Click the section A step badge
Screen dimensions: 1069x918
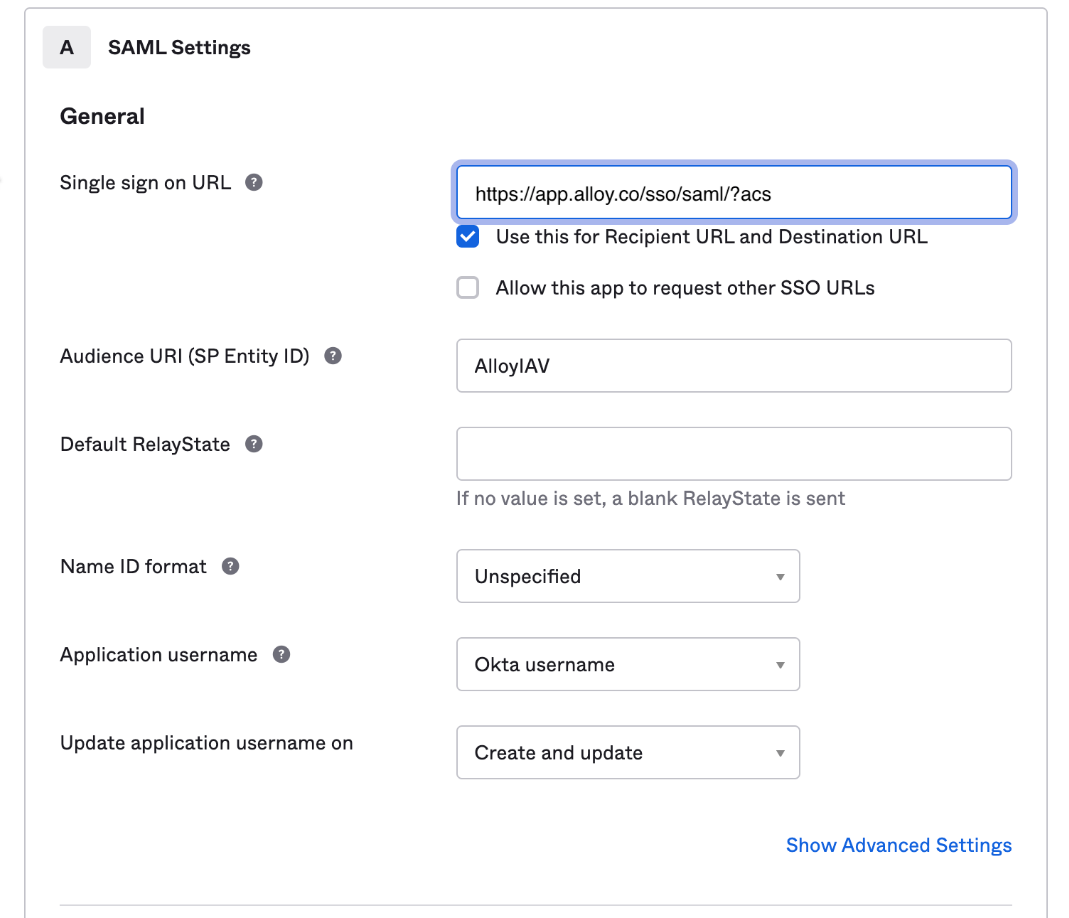[67, 48]
